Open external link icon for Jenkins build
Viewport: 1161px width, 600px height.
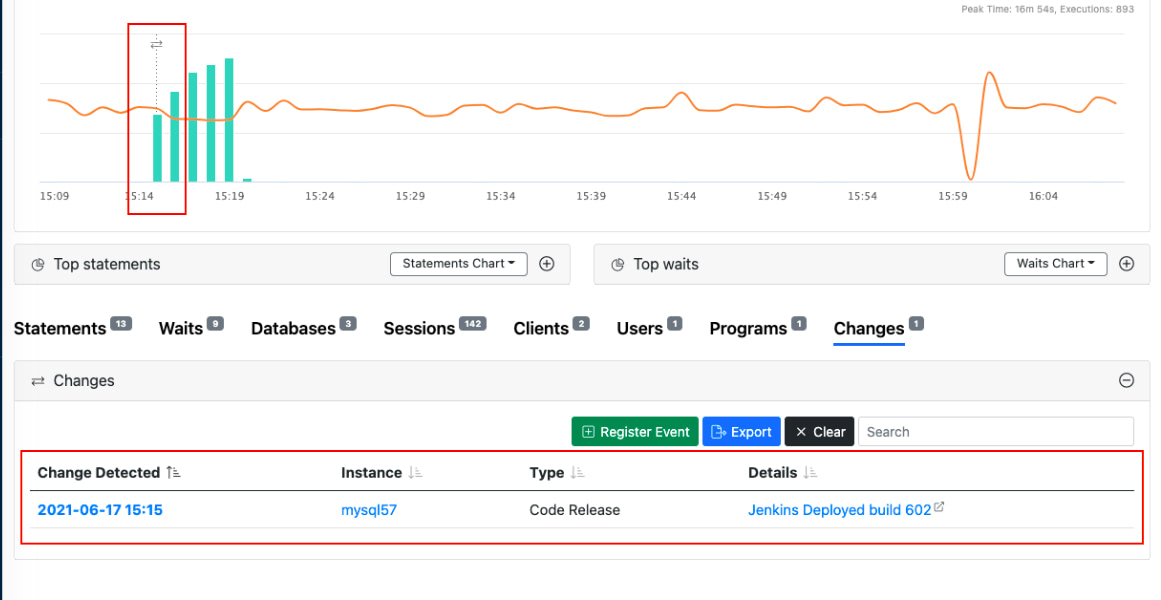[939, 508]
